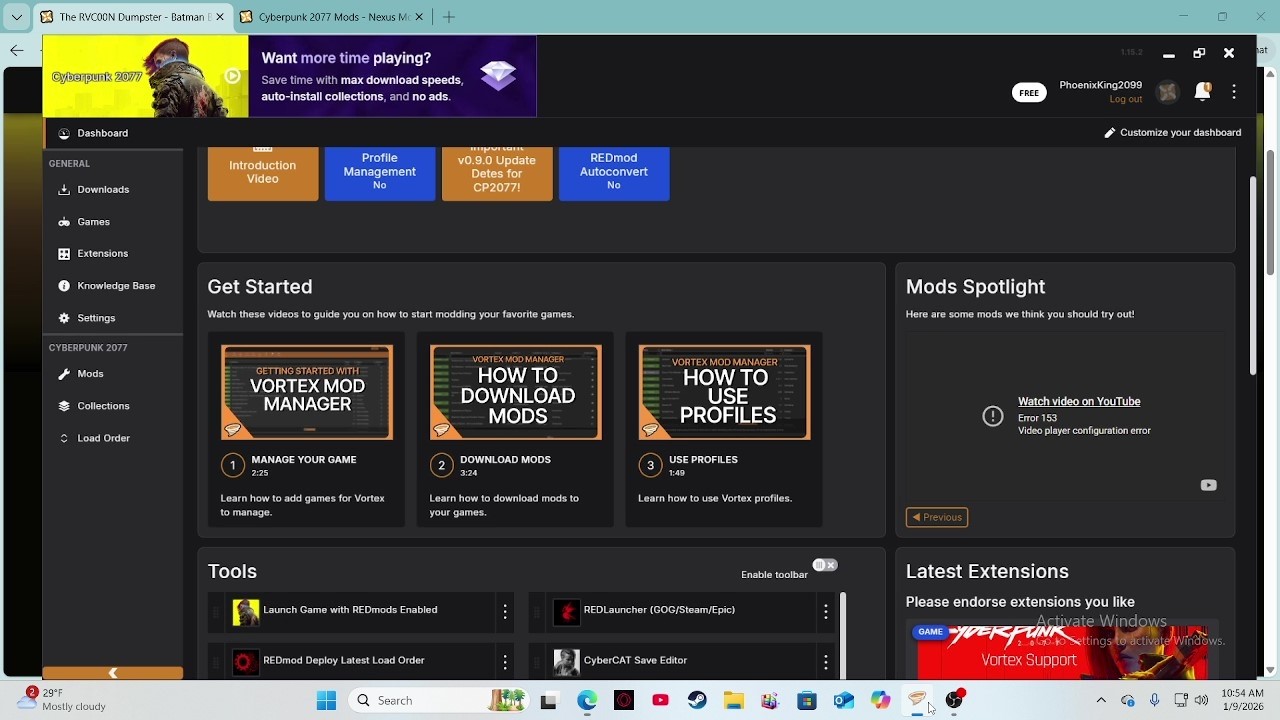Open Outlook from the taskbar
This screenshot has height=720, width=1280.
pos(843,701)
